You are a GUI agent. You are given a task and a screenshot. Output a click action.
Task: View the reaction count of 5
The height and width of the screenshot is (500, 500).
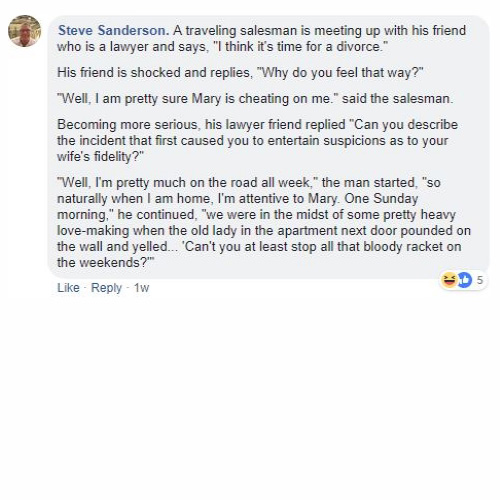click(x=480, y=280)
